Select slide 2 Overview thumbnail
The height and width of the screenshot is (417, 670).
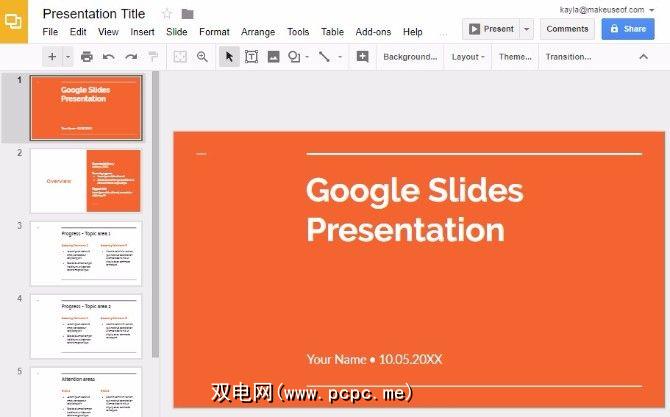pos(85,181)
